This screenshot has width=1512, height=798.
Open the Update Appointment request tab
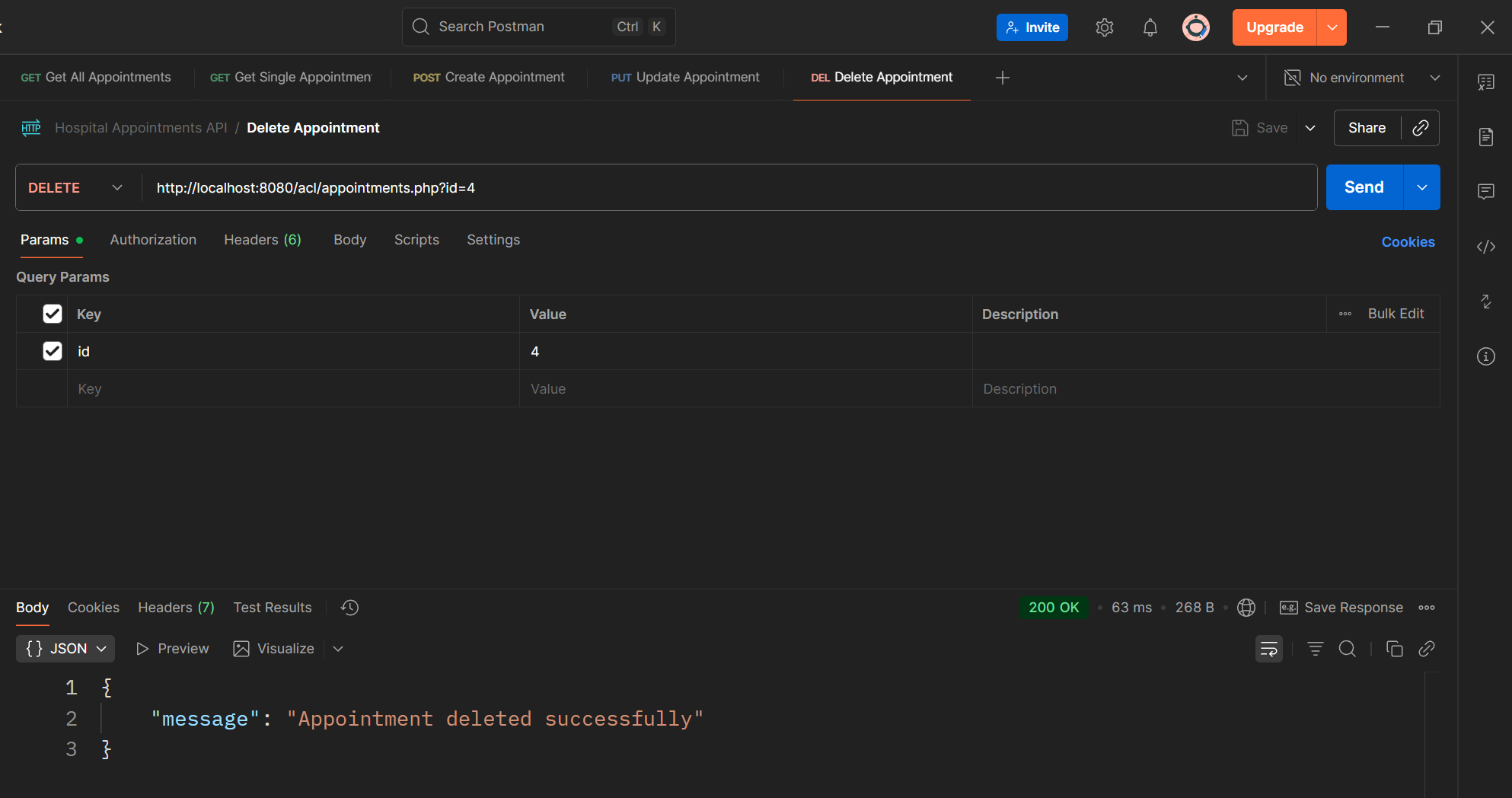point(685,78)
